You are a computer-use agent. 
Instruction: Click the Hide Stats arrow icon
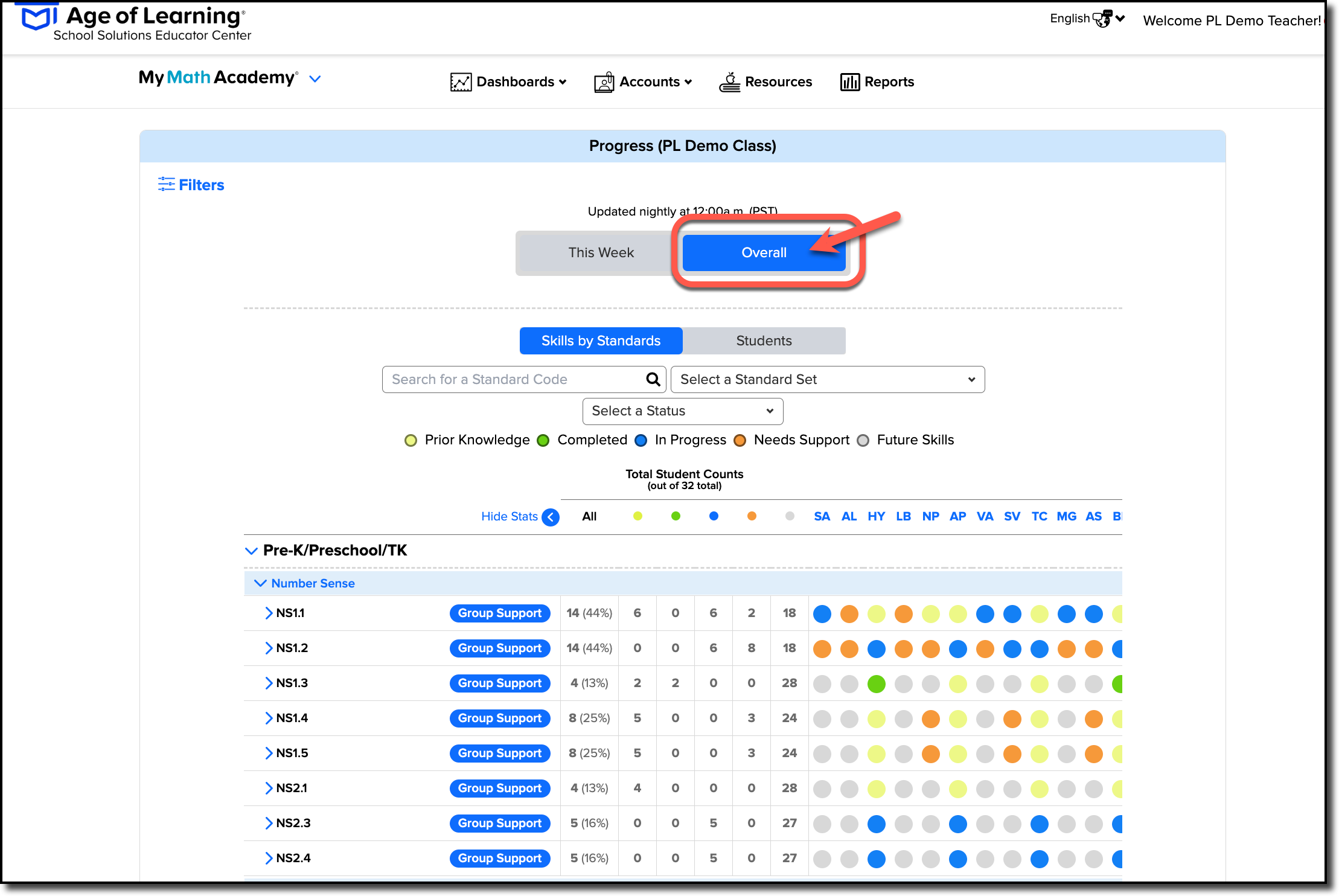pyautogui.click(x=551, y=517)
